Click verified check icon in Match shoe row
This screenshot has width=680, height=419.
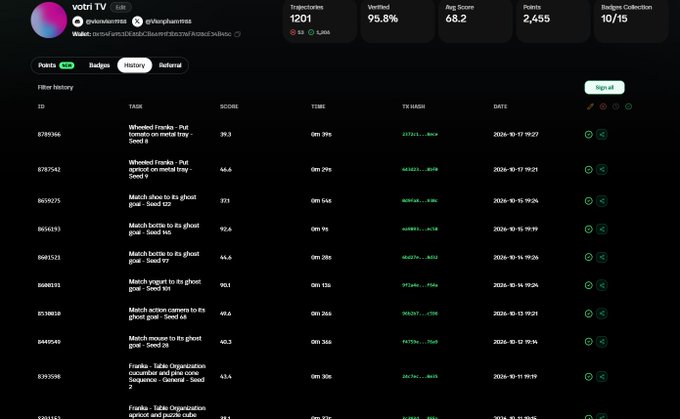(x=588, y=201)
